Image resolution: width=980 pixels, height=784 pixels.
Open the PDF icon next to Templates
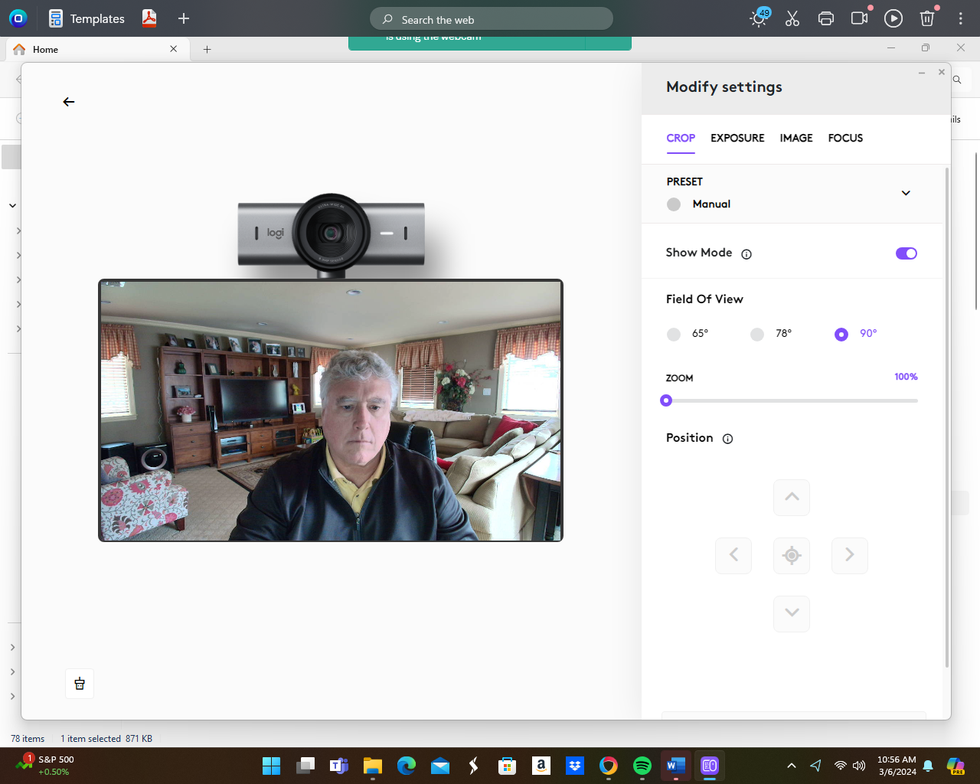click(x=149, y=17)
